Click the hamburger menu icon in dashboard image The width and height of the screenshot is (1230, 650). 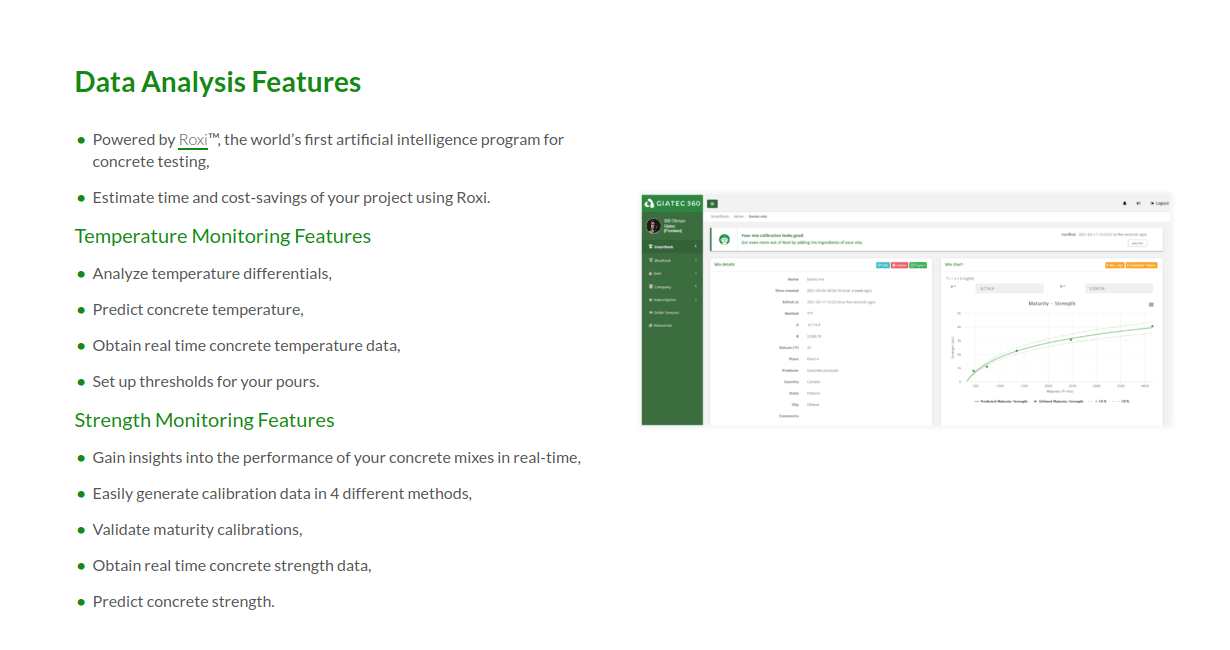712,204
